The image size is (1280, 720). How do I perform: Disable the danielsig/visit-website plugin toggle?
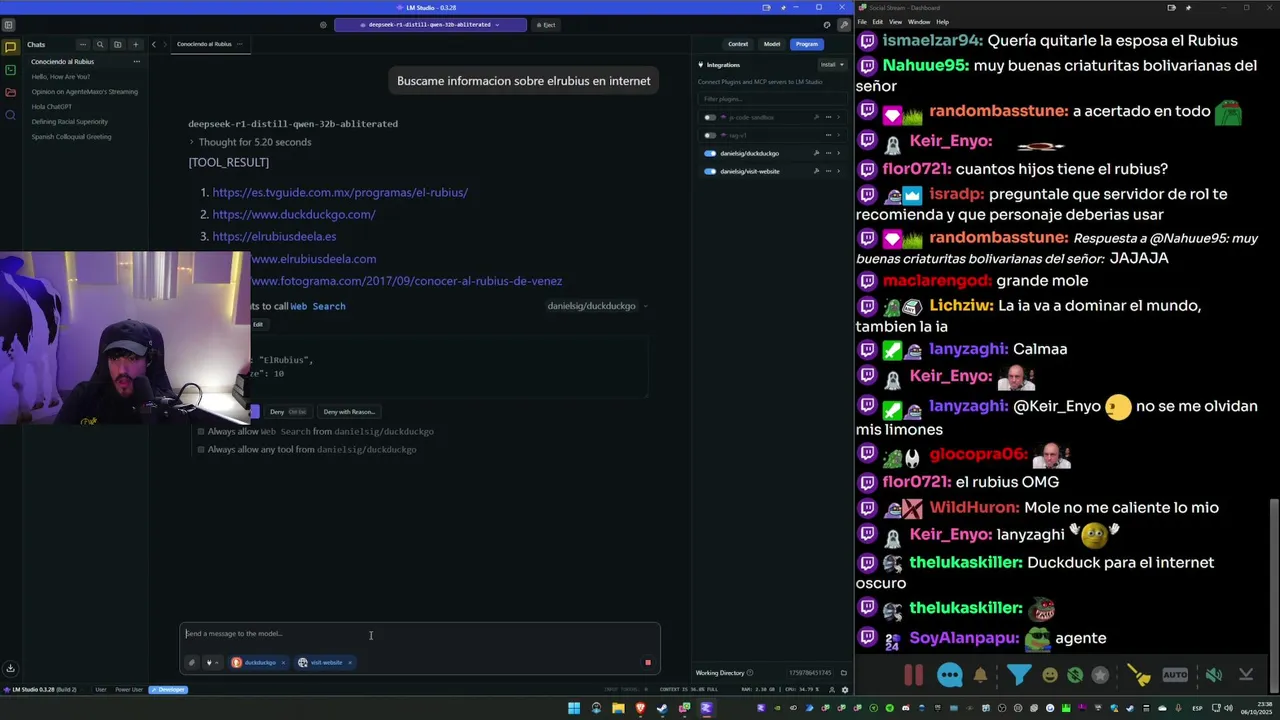coord(710,171)
